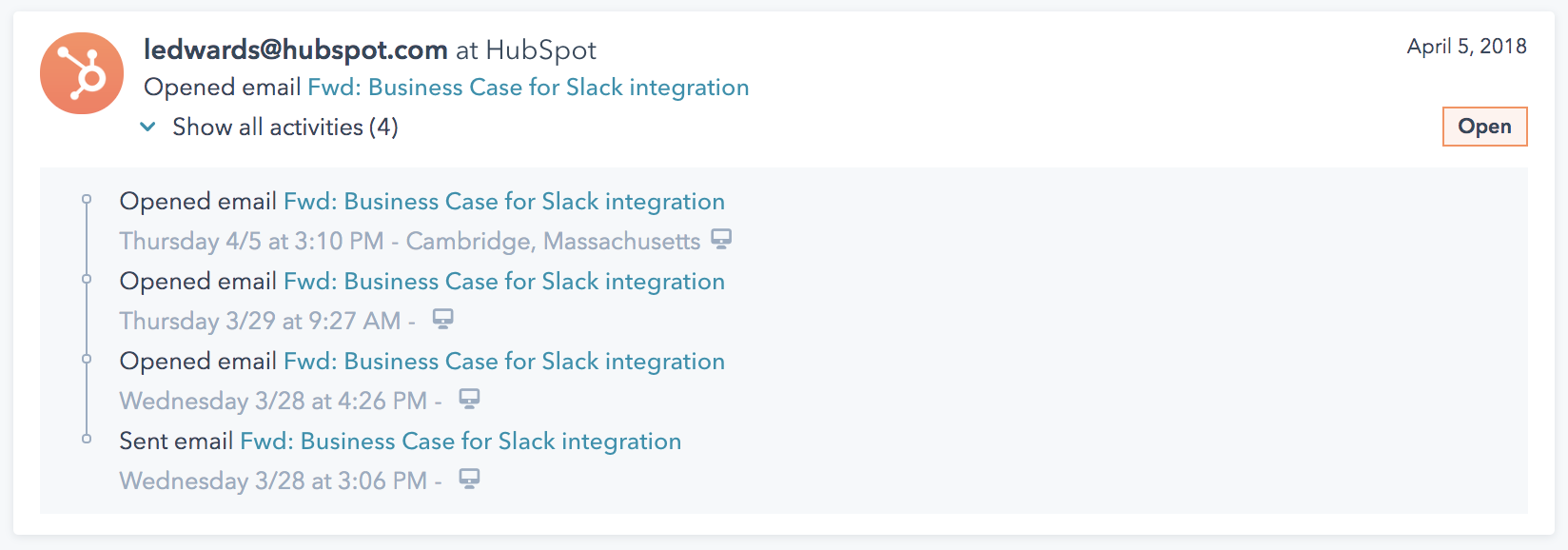Select timeline dot for 3/29 opened email
Screen dimensions: 1568x550
pos(87,279)
